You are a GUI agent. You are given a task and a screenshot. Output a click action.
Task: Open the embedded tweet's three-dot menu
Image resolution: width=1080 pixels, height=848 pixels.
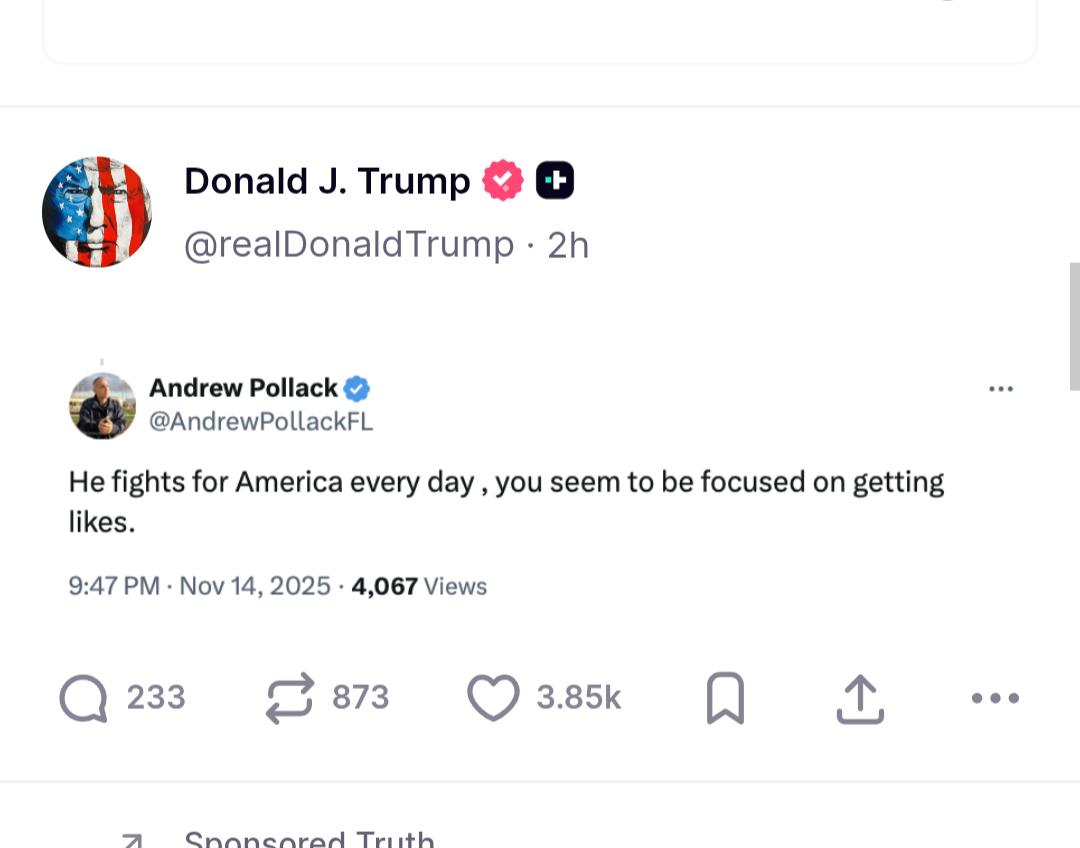[x=1001, y=389]
